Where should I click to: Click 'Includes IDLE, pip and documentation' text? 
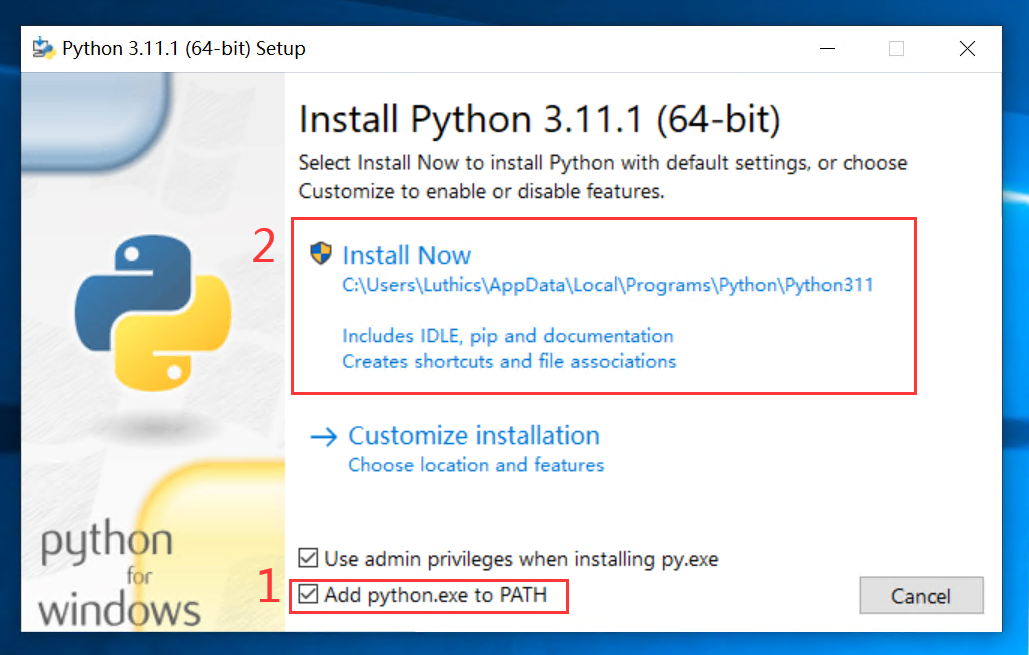508,335
